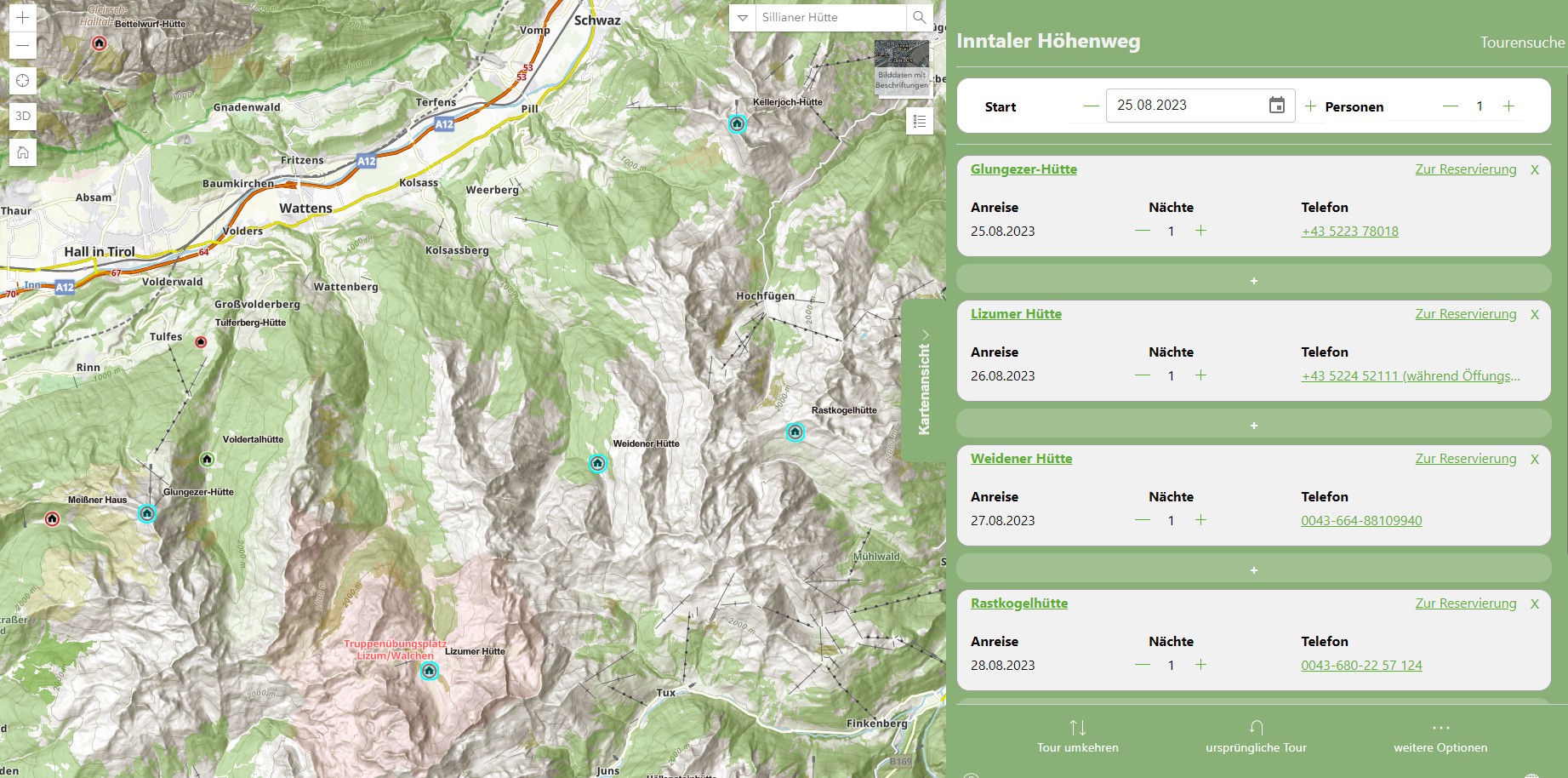
Task: Insert stage after Lizumer Hütte
Action: [1254, 425]
